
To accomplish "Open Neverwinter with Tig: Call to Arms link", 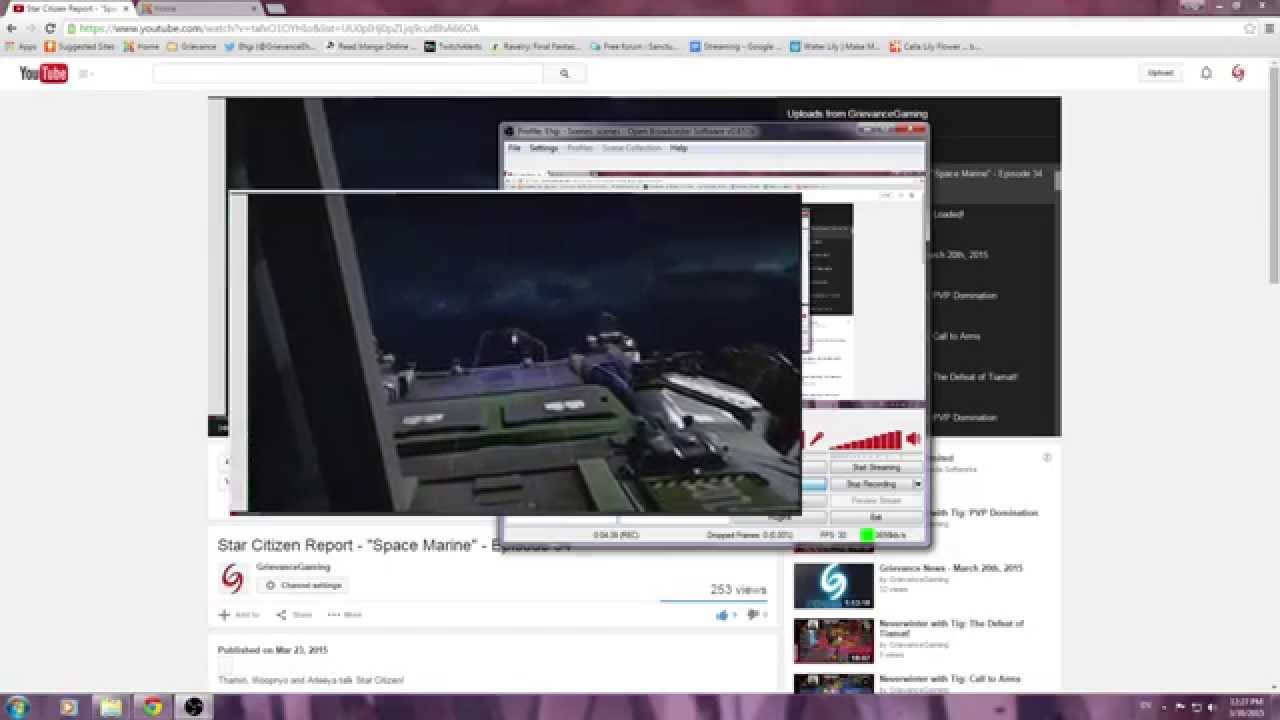I will click(951, 679).
